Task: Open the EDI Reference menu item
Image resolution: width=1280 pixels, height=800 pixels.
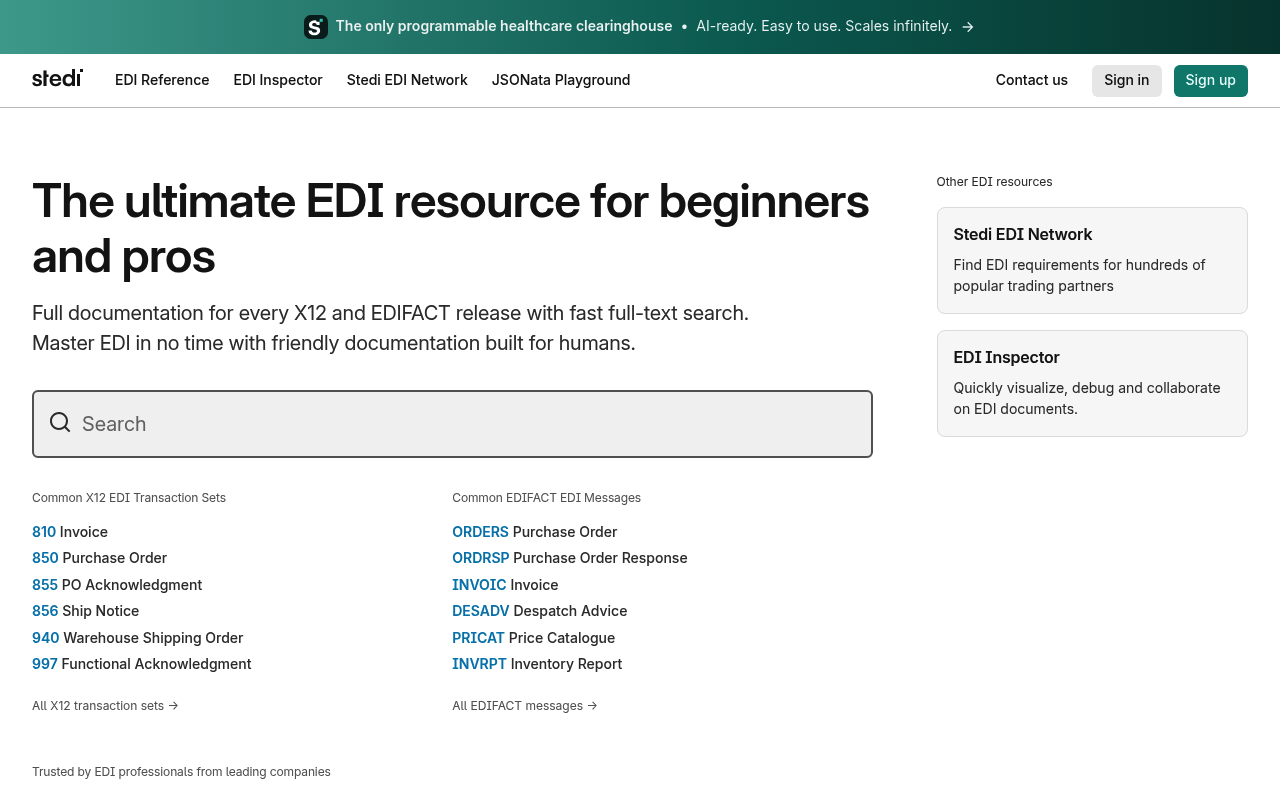Action: (x=162, y=80)
